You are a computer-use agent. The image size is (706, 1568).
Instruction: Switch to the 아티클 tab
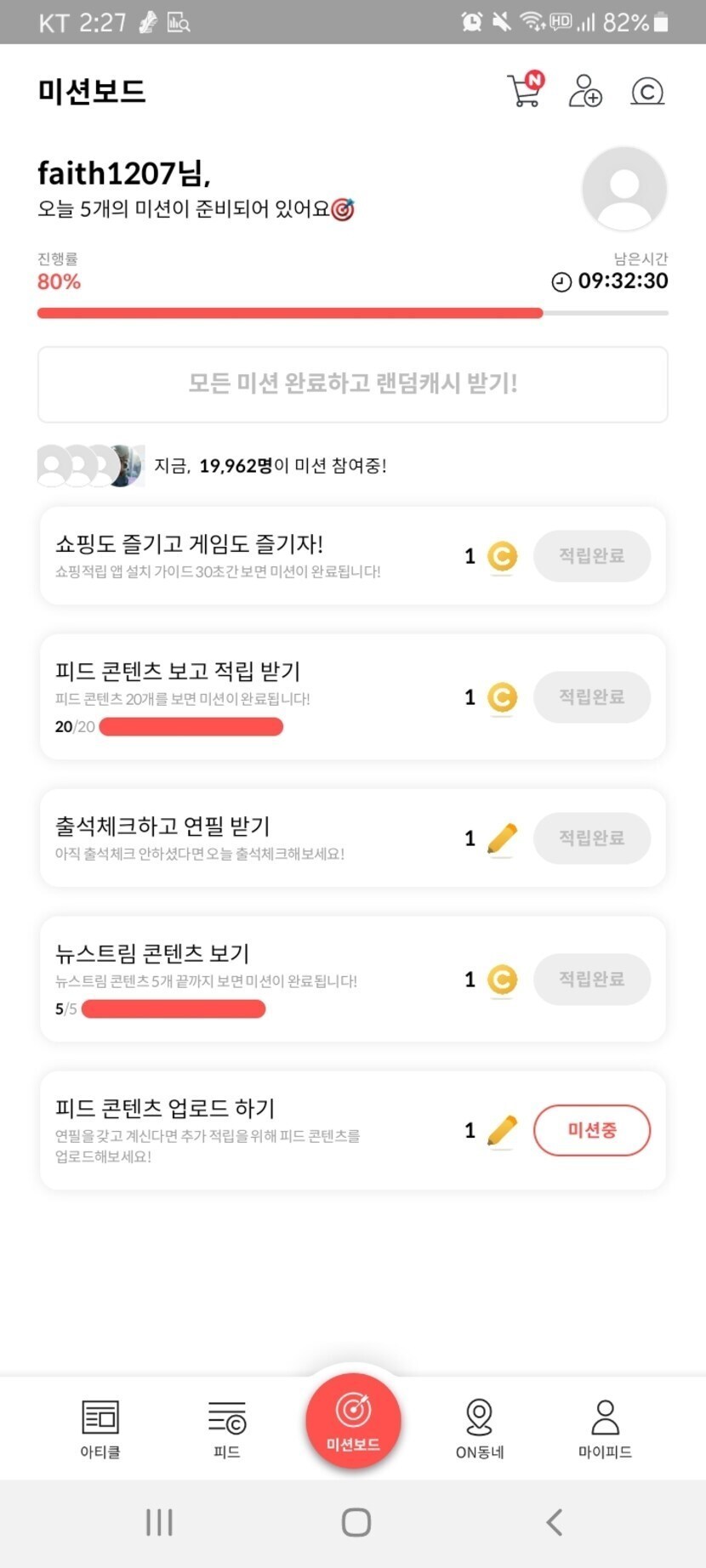click(100, 1429)
